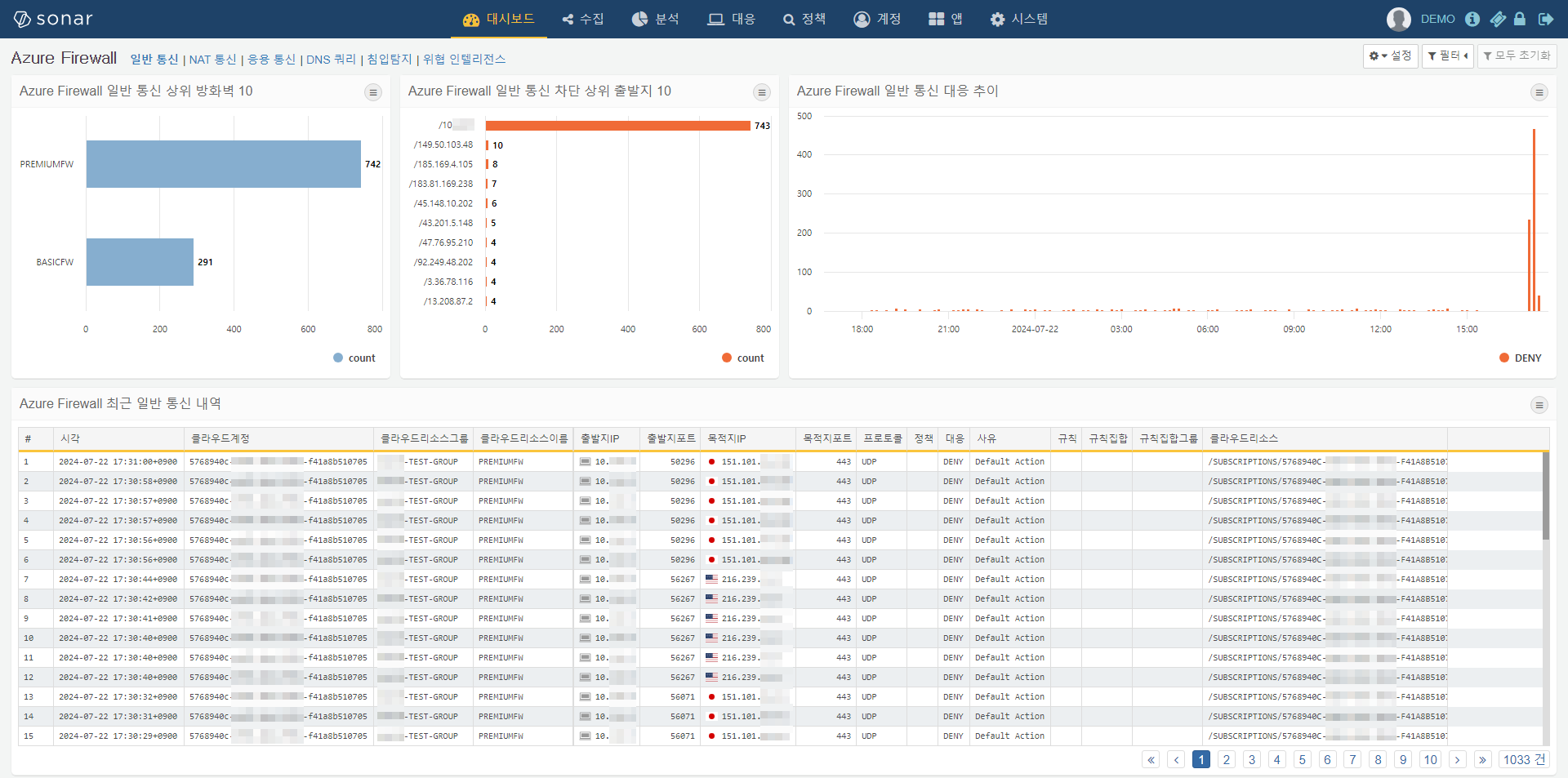Go to previous page of results
This screenshot has width=1568, height=778.
click(x=1176, y=759)
